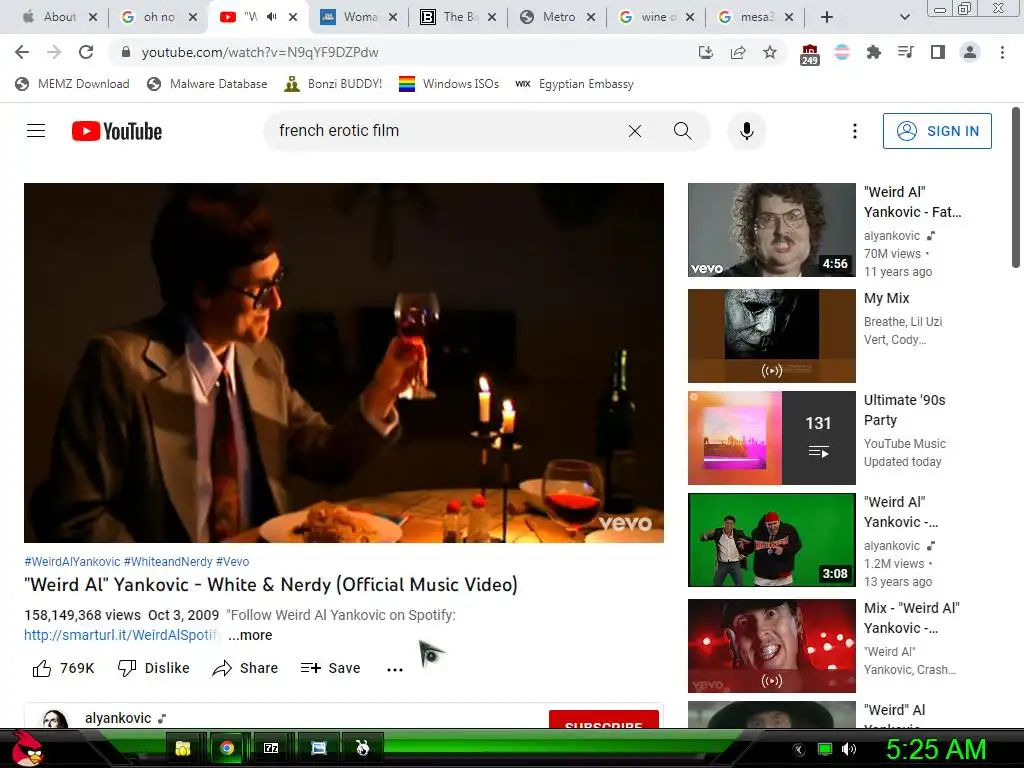
Task: Click the magnifier search button
Action: coord(682,131)
